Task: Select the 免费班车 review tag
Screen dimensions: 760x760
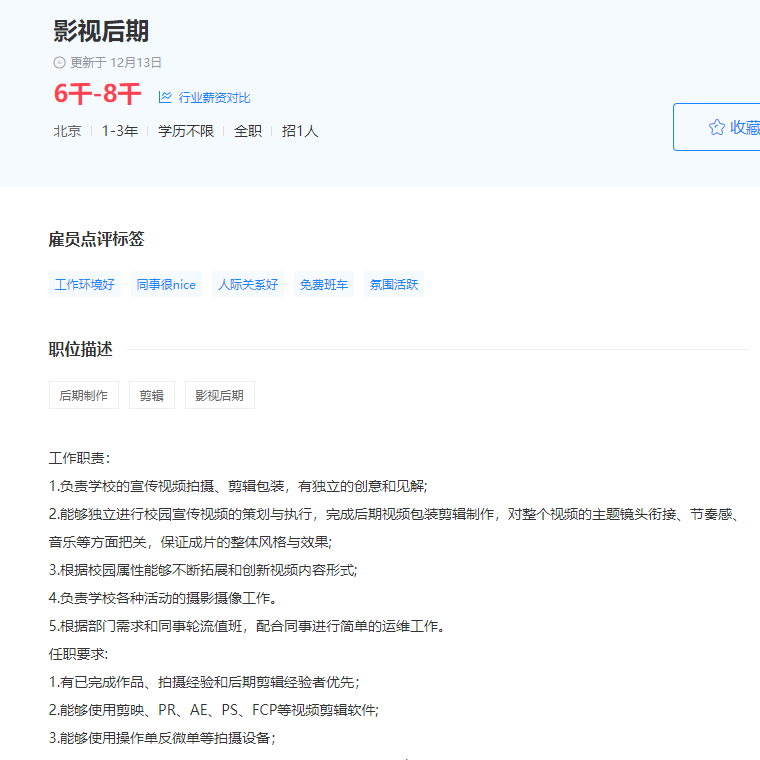Action: [324, 285]
